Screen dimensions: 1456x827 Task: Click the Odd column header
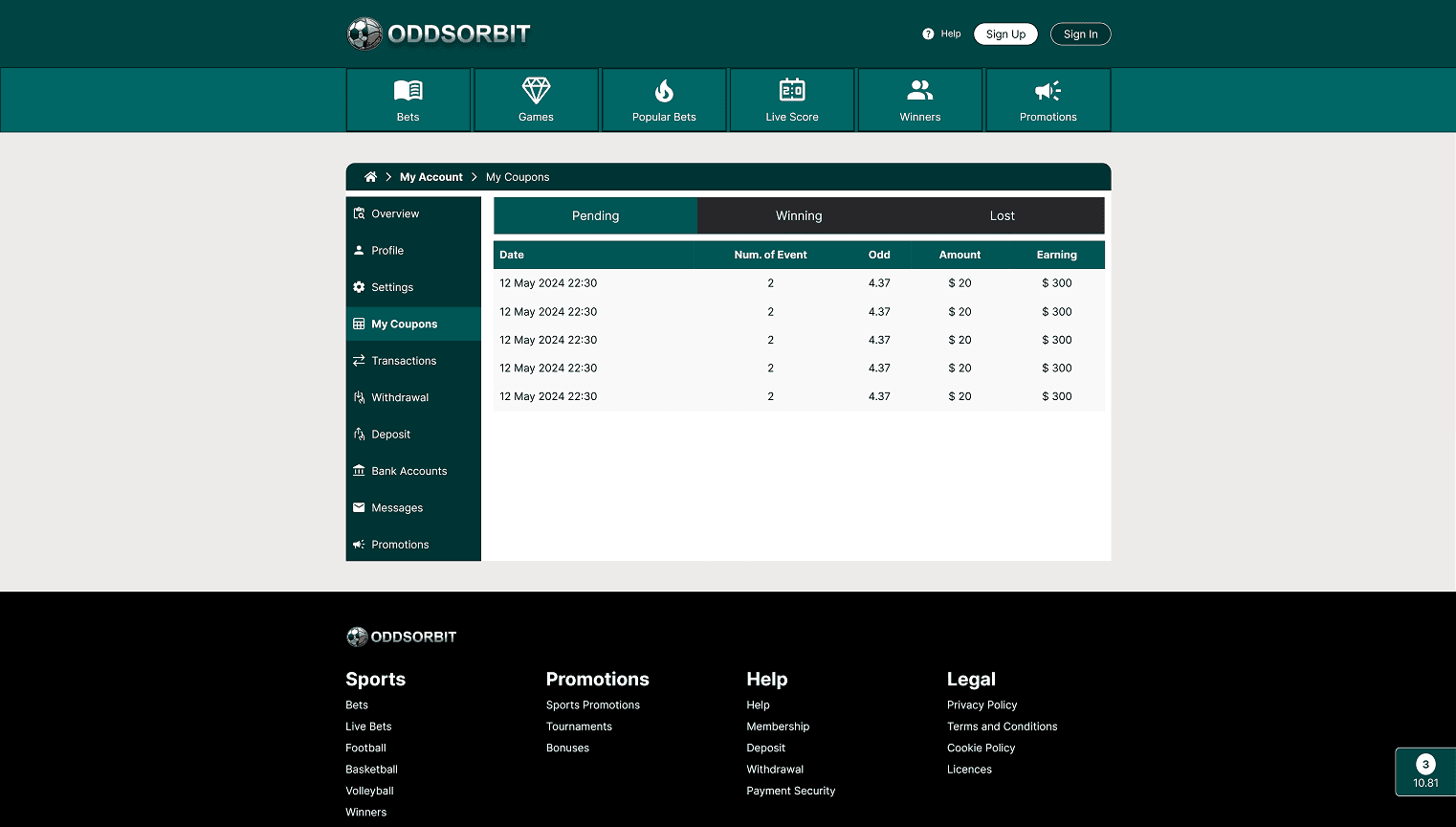(879, 255)
